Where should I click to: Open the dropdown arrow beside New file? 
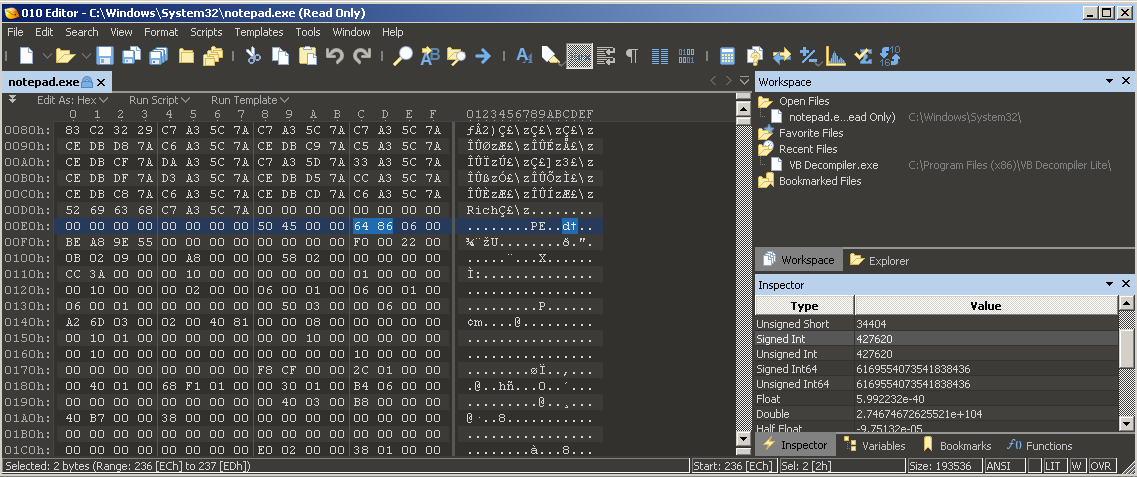pyautogui.click(x=47, y=56)
